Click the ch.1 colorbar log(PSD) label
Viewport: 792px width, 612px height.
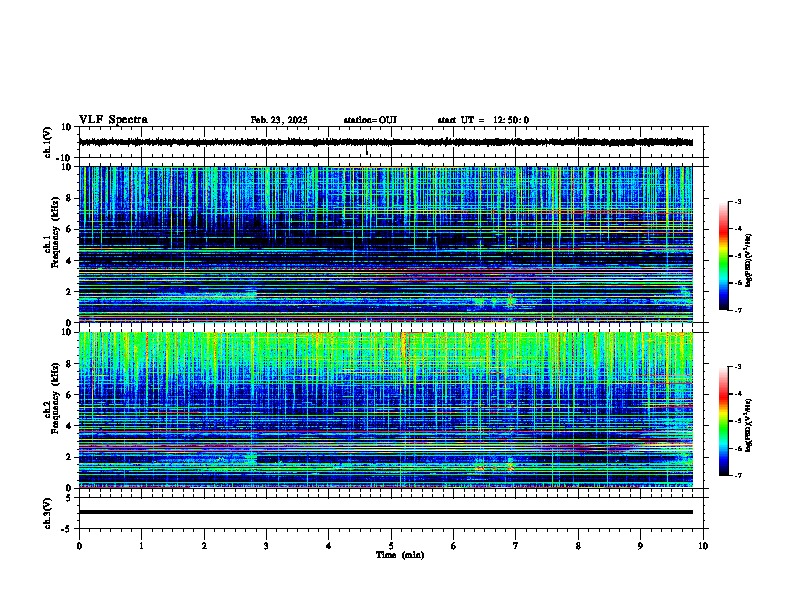point(749,261)
